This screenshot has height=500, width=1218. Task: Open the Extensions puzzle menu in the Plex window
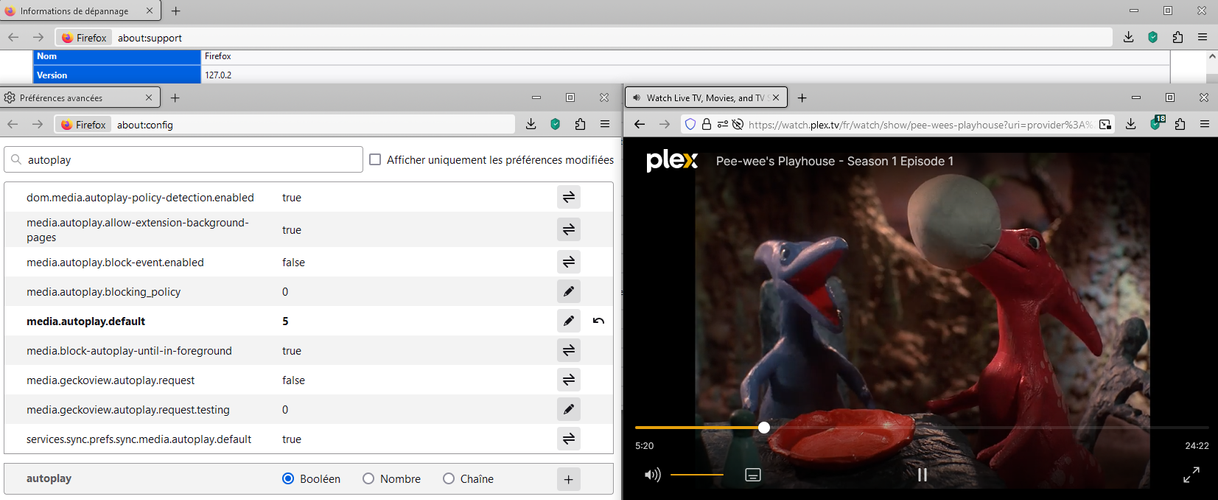[x=1179, y=124]
